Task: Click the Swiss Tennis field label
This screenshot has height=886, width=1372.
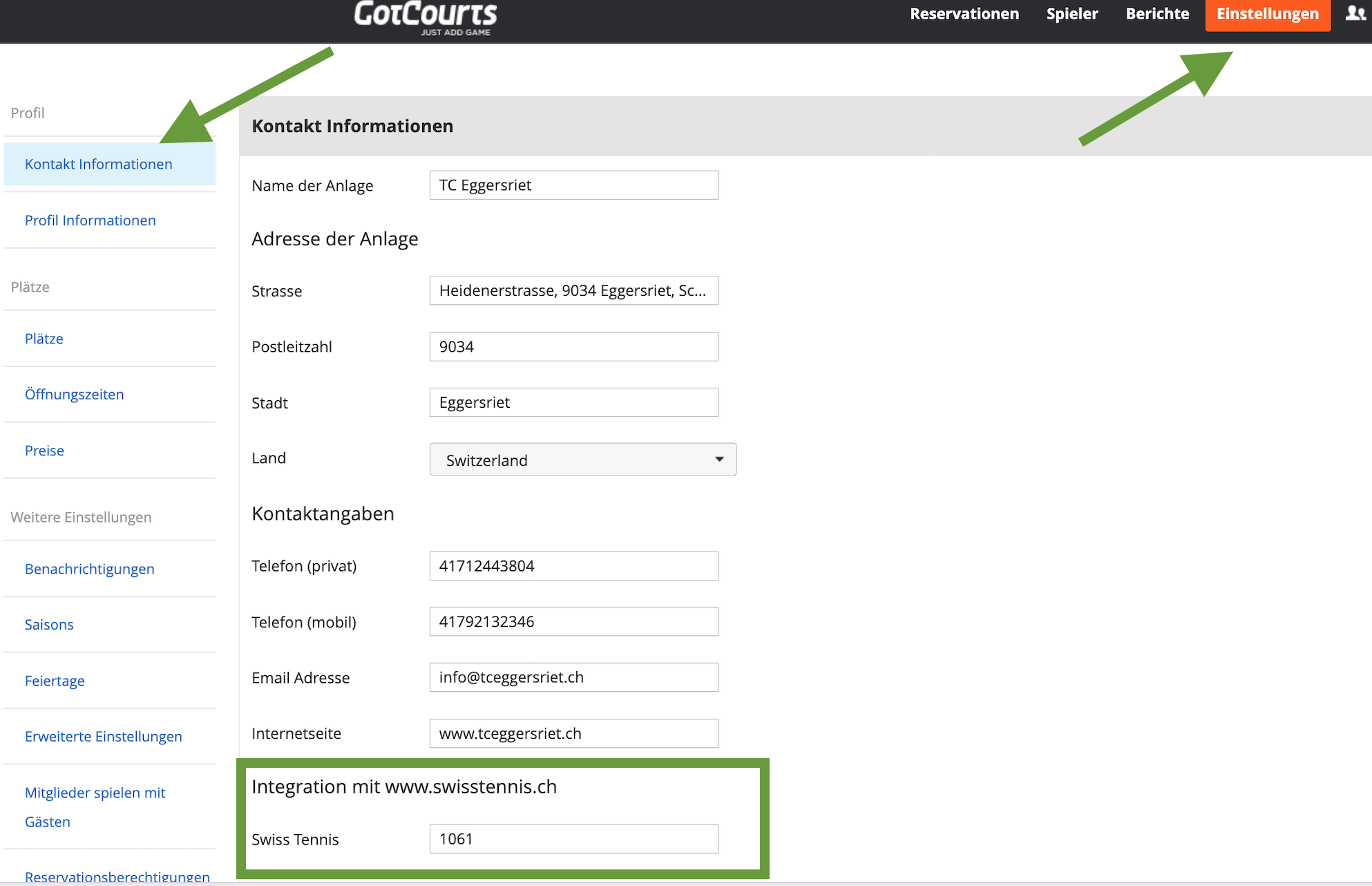Action: [x=295, y=840]
